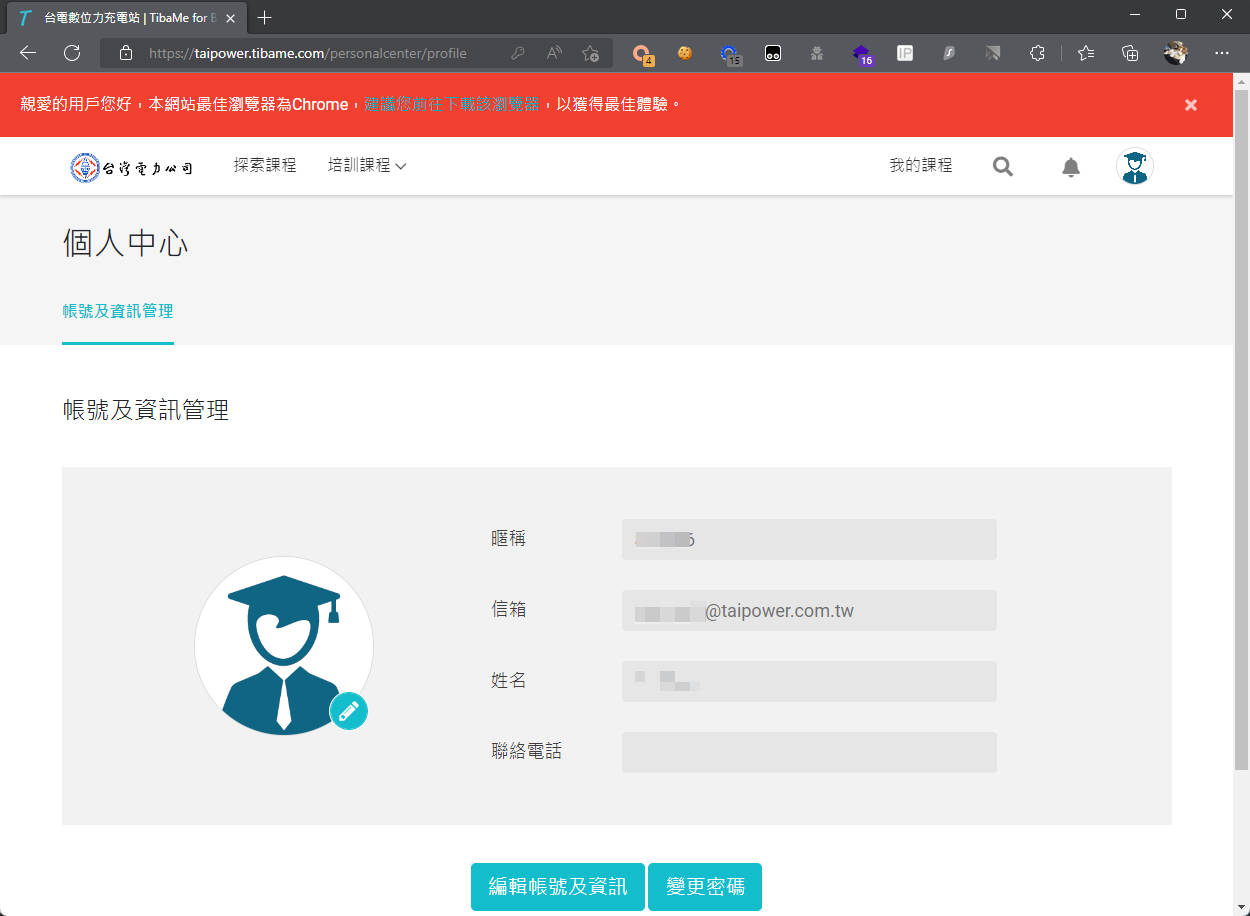Screen dimensions: 1250x916
Task: Click the graduate profile picture
Action: (x=284, y=646)
